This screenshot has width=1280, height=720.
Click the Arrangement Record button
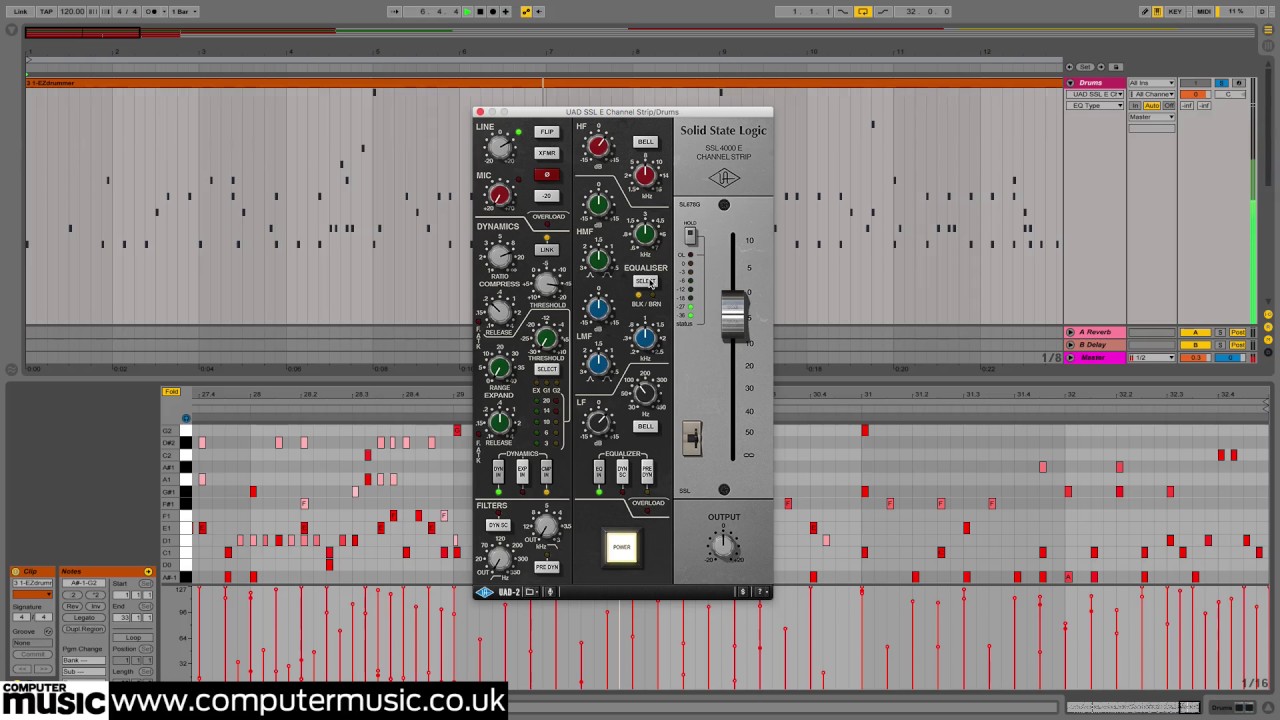tap(493, 11)
